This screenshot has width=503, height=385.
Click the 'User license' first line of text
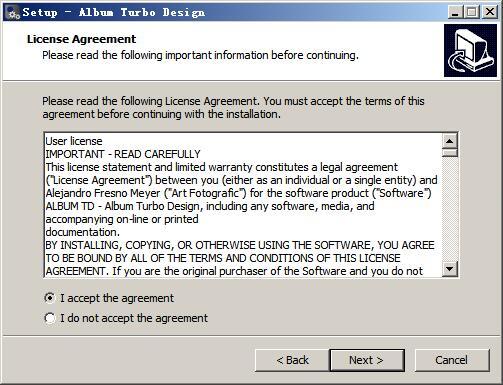[x=74, y=141]
